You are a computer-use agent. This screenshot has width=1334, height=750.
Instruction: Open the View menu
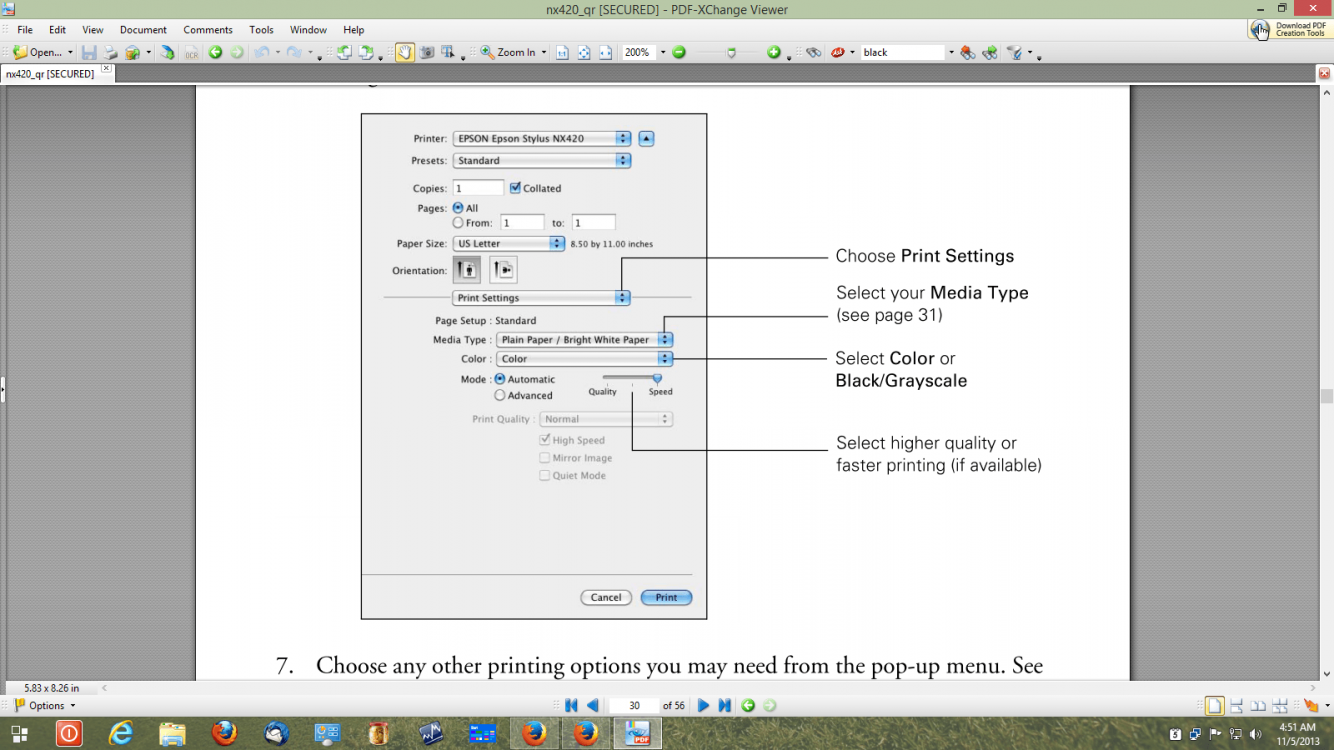93,30
